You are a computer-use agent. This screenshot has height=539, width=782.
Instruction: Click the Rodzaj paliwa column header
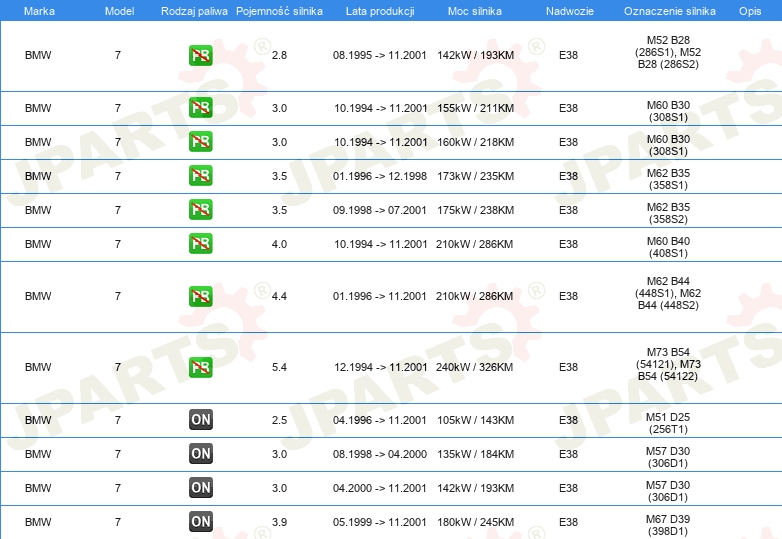point(194,11)
